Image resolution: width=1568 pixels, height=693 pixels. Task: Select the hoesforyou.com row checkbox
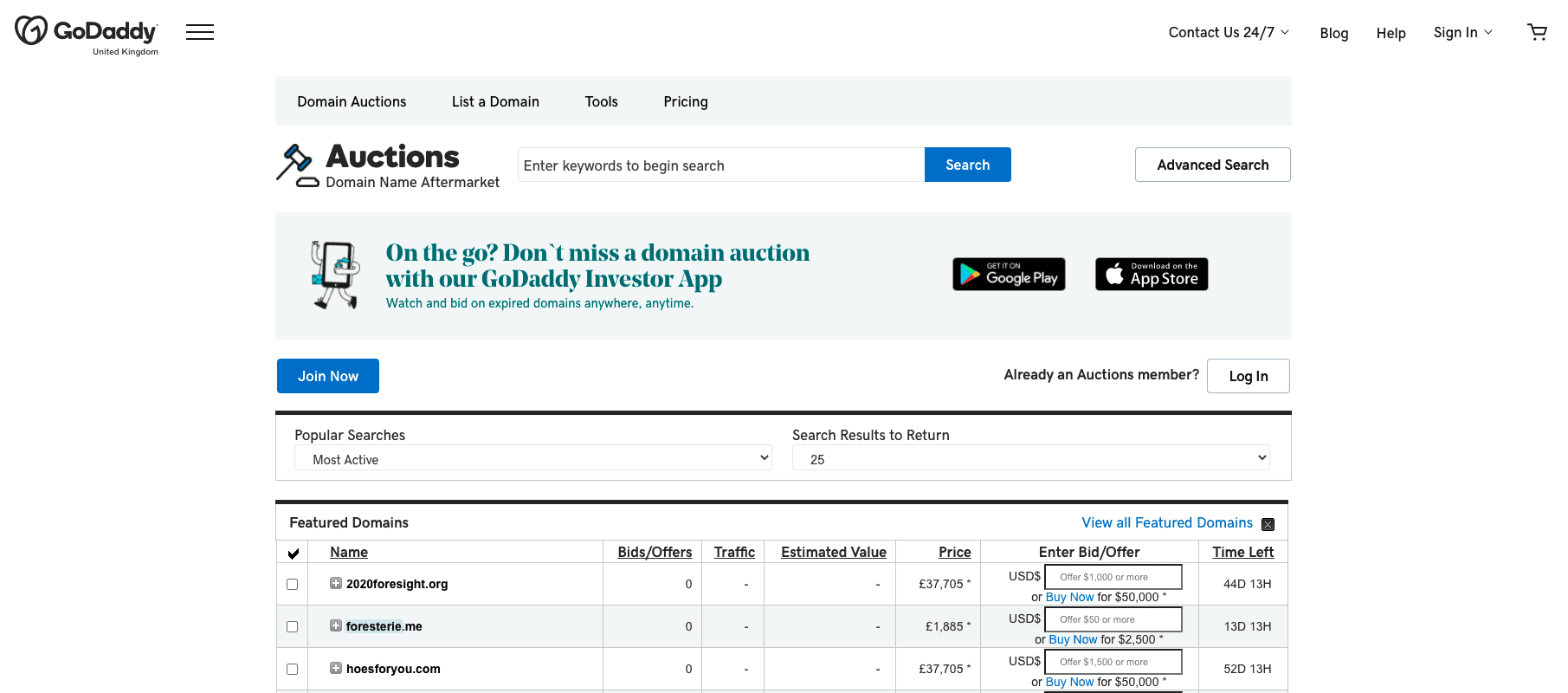click(292, 669)
